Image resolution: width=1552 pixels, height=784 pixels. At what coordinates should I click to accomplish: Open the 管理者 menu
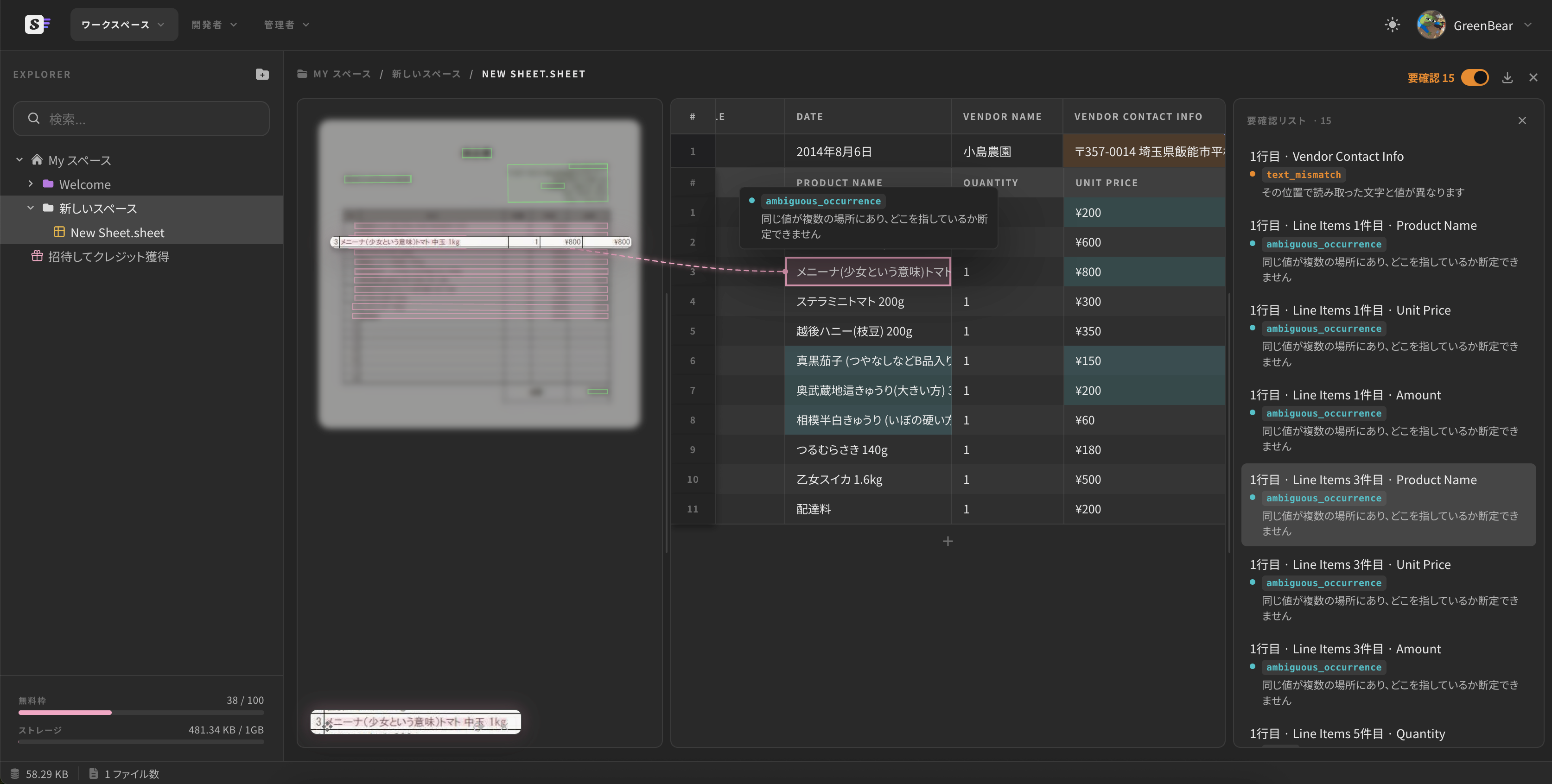coord(286,25)
